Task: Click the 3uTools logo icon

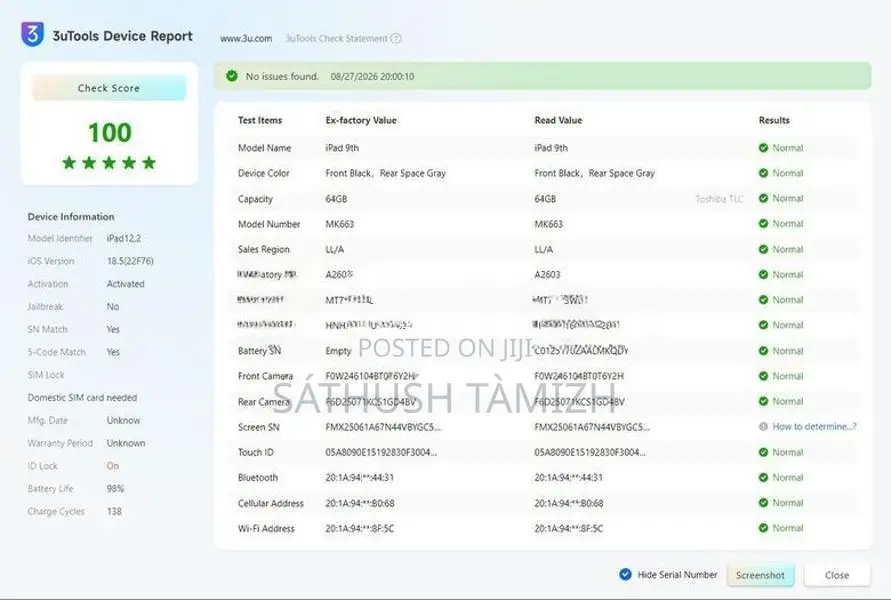Action: tap(32, 34)
